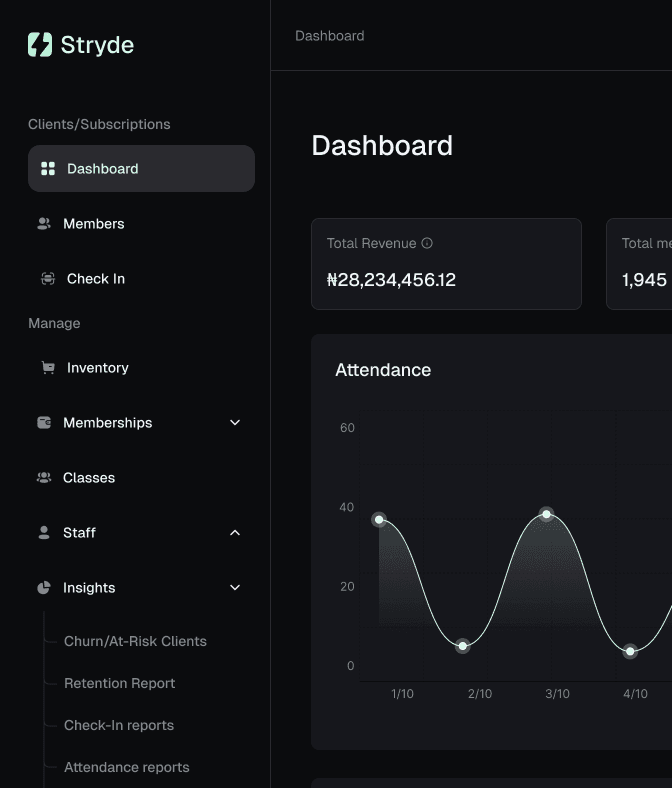The height and width of the screenshot is (788, 672).
Task: Click the 4/10 x-axis date label
Action: [635, 694]
